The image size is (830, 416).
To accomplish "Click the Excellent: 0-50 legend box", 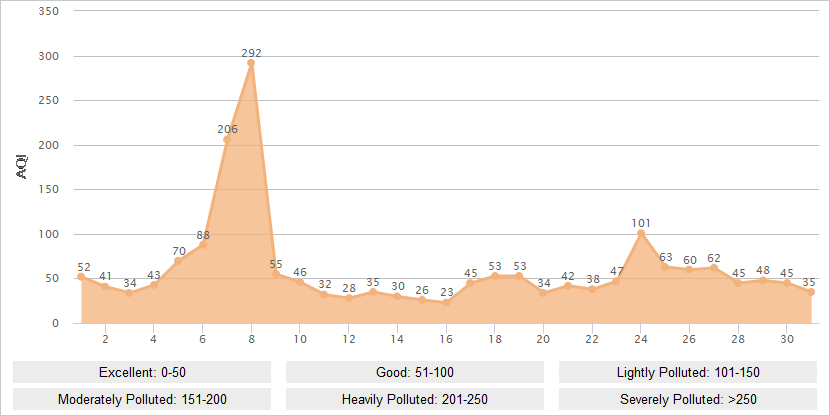I will click(x=142, y=372).
